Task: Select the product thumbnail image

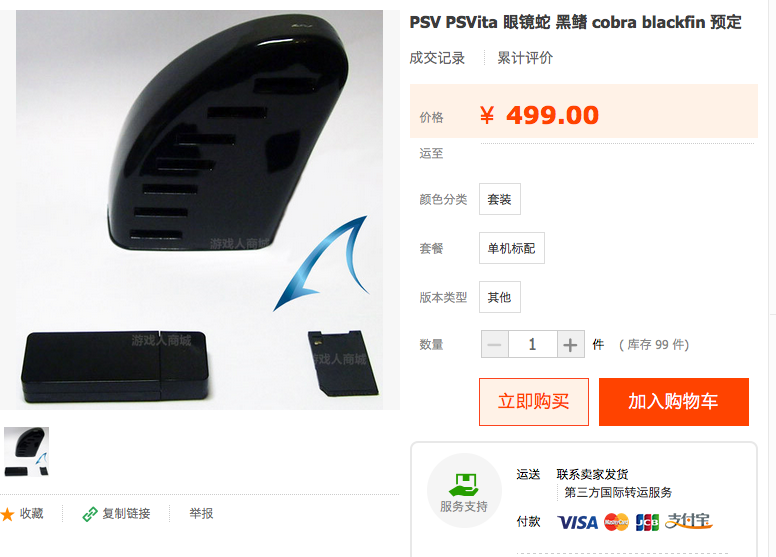Action: [27, 452]
